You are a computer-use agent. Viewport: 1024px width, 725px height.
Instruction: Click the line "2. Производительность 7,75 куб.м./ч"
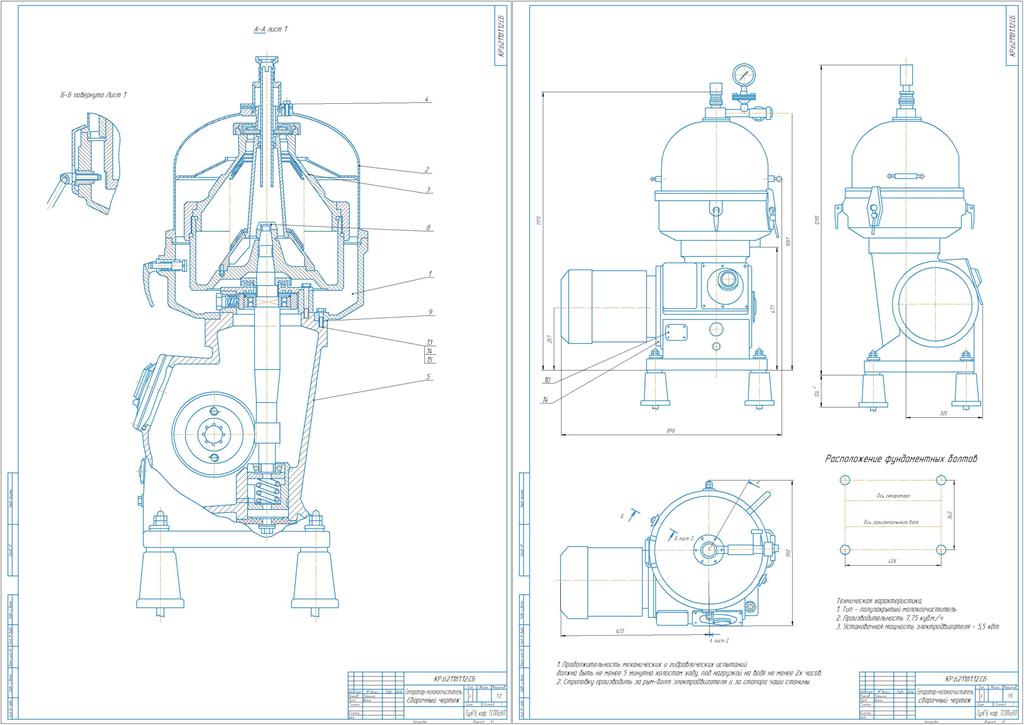tap(888, 617)
